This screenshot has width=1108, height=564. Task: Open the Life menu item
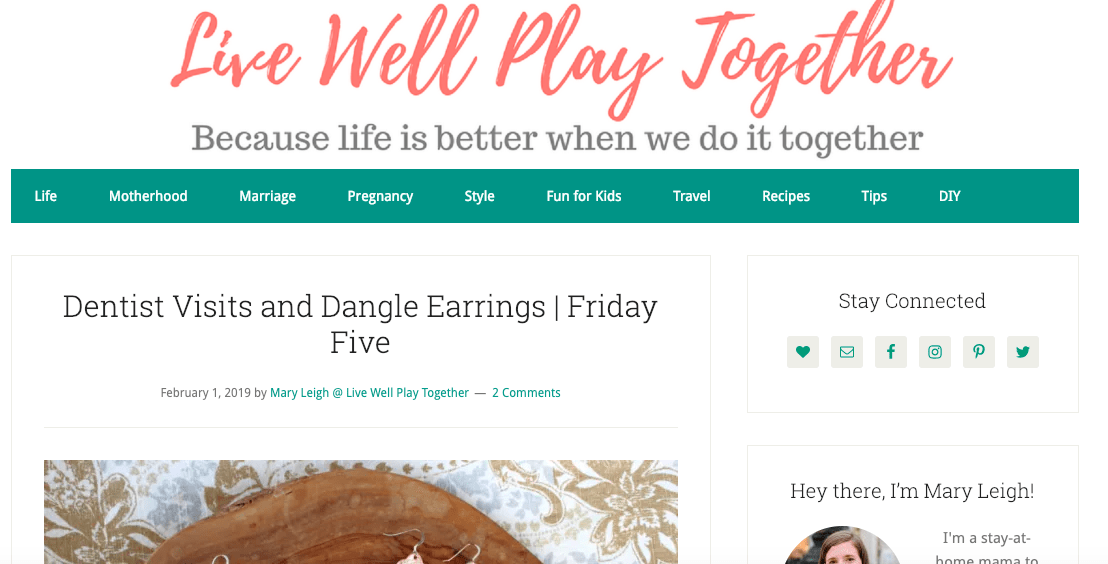point(45,196)
